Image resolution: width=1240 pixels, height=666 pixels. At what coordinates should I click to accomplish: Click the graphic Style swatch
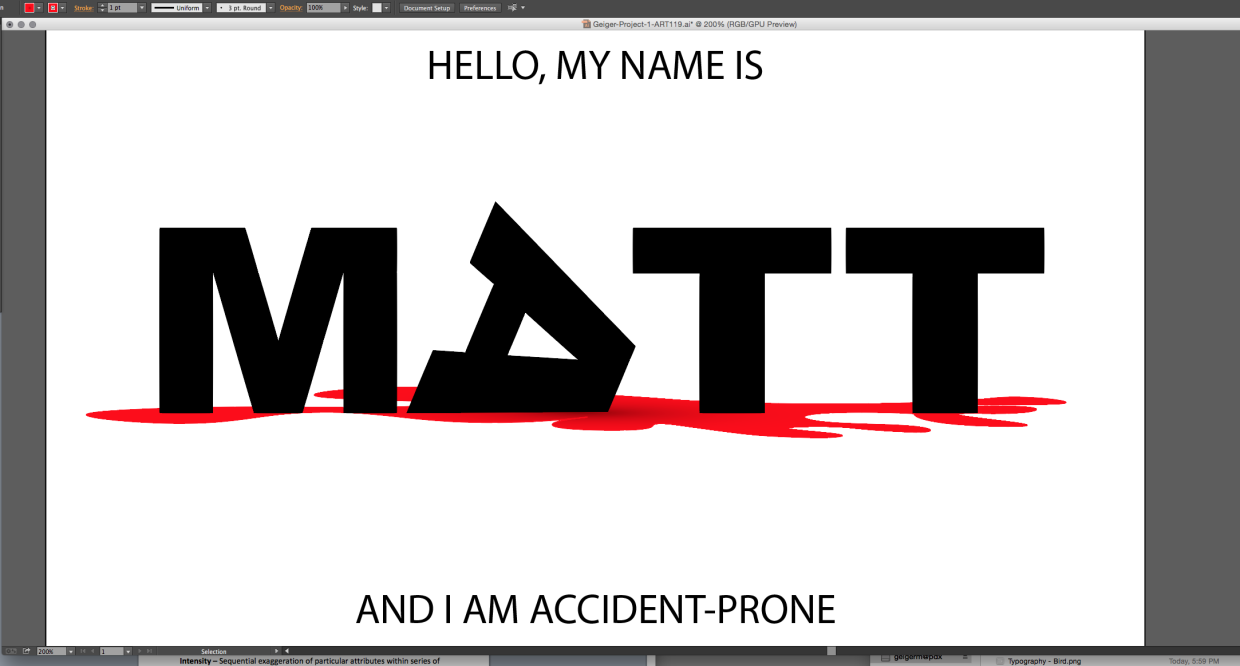pos(376,8)
